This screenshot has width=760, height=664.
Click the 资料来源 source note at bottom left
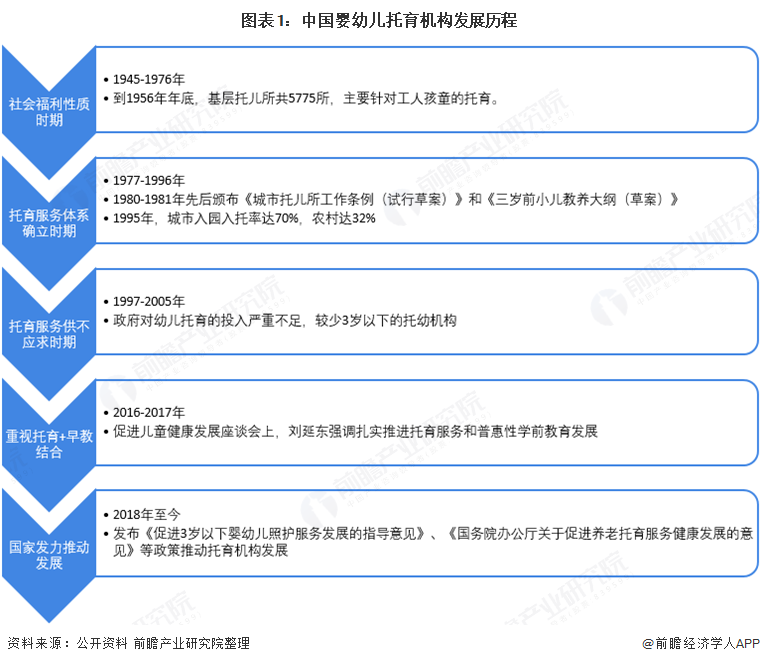click(128, 643)
